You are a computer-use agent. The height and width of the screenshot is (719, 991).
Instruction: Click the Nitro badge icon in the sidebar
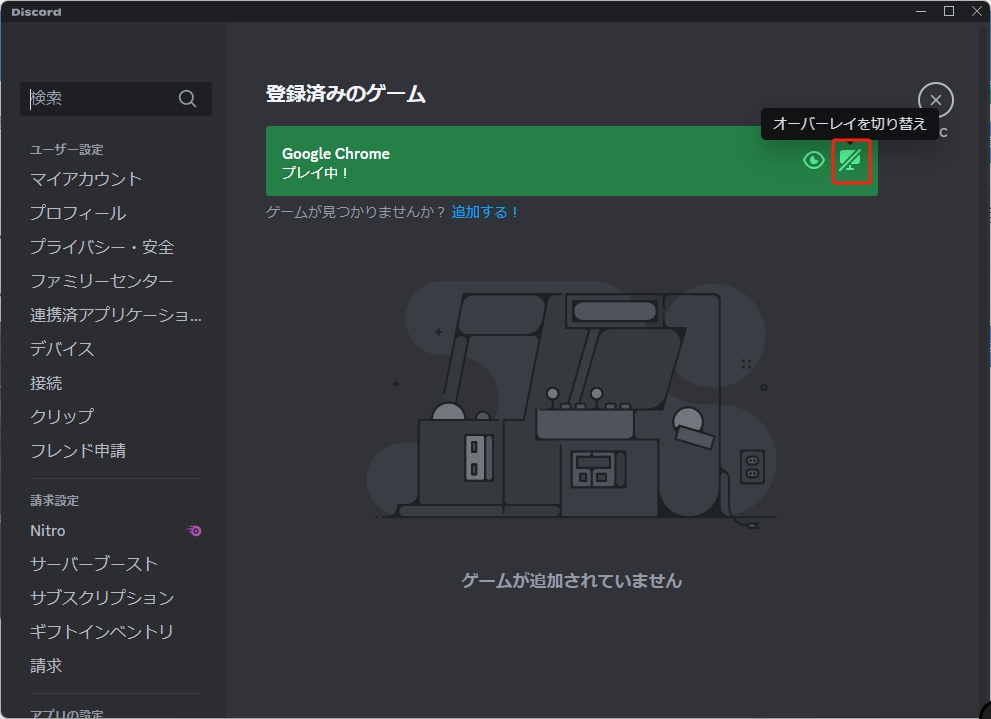click(x=193, y=530)
